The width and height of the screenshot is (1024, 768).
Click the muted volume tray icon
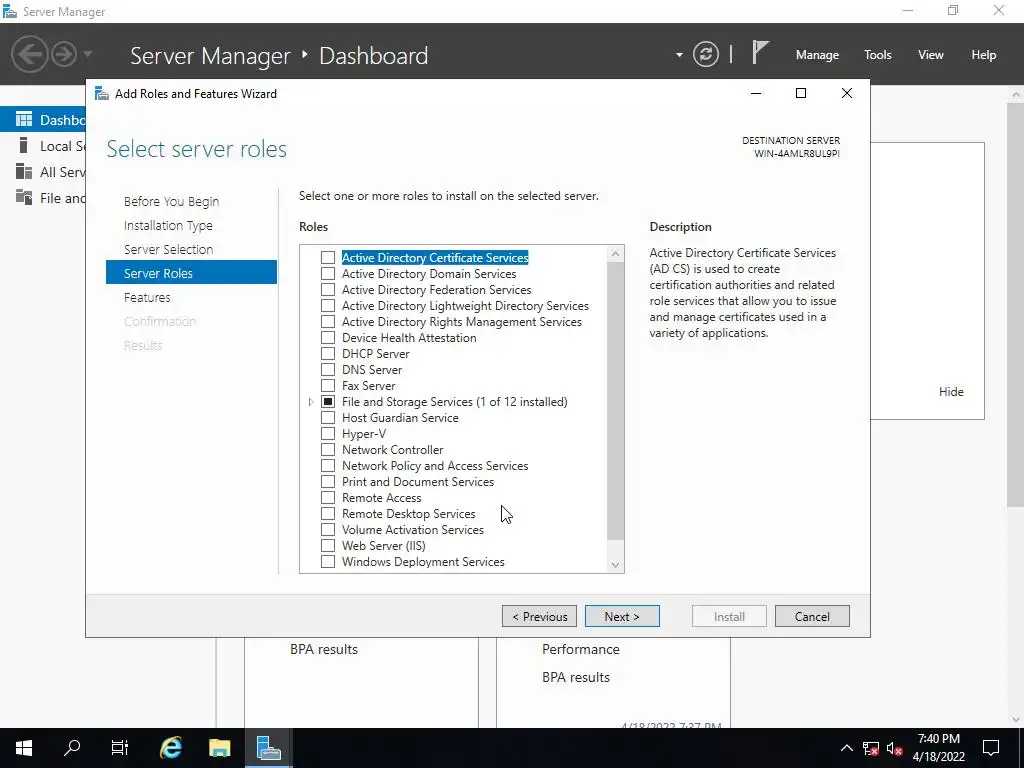point(895,748)
